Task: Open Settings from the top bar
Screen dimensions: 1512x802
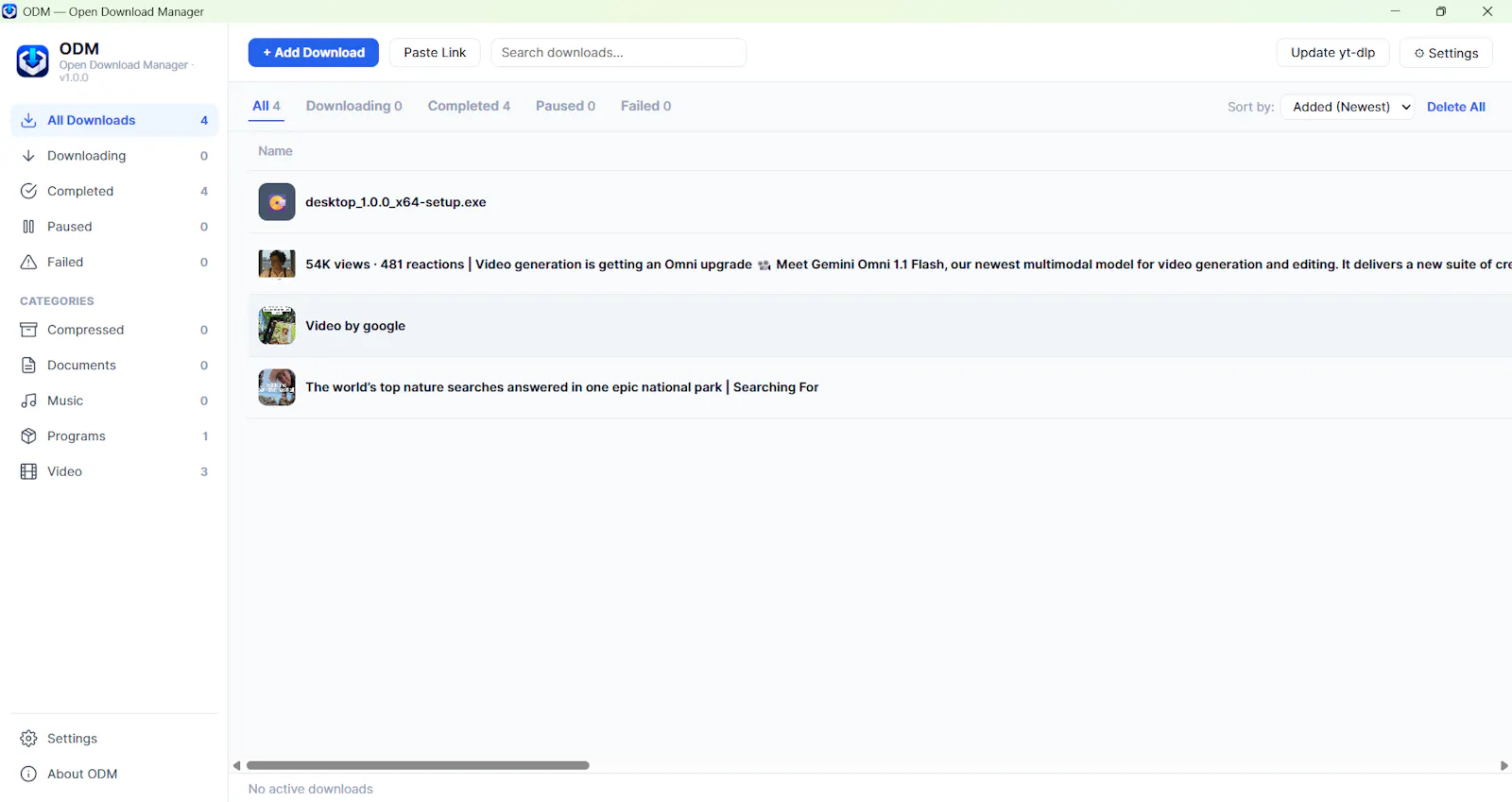Action: 1446,53
